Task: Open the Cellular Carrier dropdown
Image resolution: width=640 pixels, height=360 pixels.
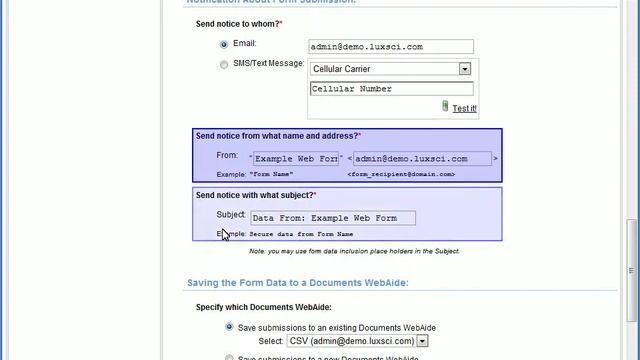Action: click(390, 69)
